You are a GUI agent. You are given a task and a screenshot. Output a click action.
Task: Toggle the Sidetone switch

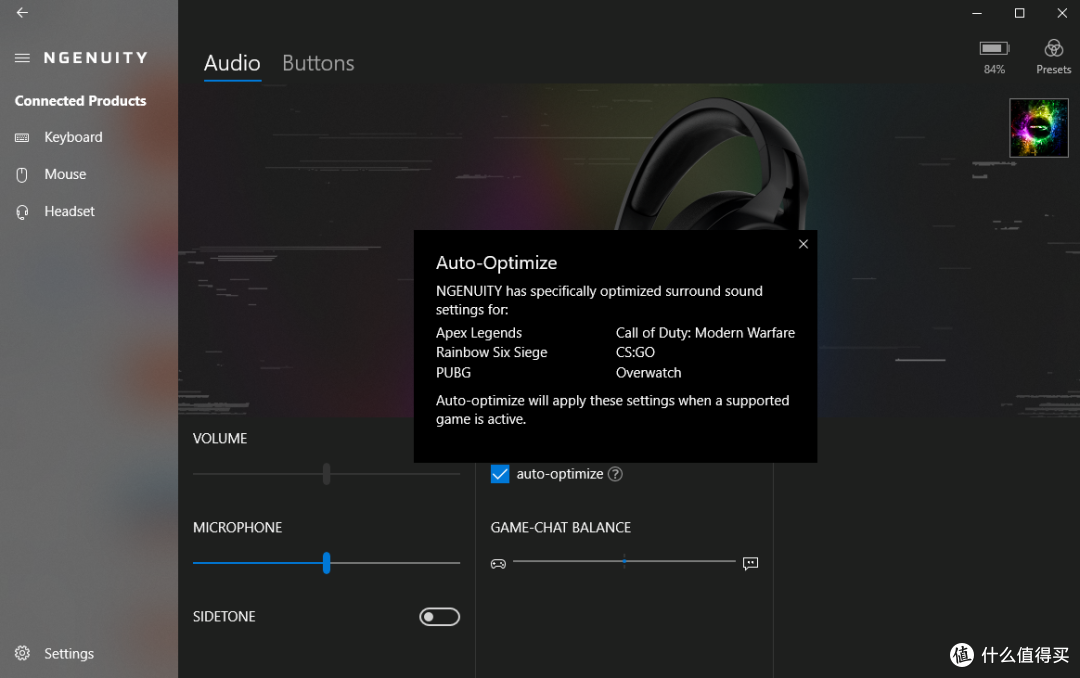pyautogui.click(x=439, y=617)
